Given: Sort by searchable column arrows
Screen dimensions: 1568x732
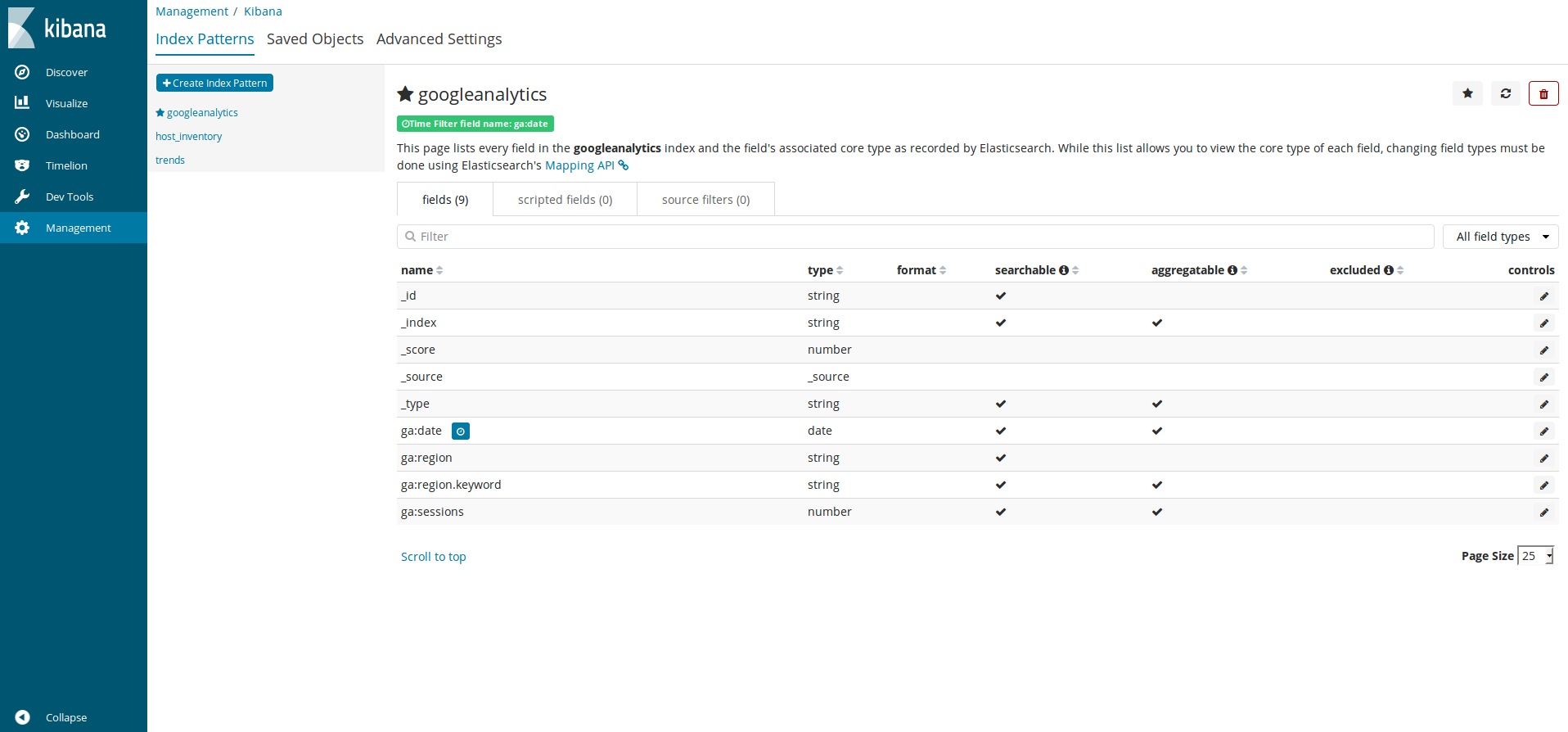Looking at the screenshot, I should point(1075,270).
